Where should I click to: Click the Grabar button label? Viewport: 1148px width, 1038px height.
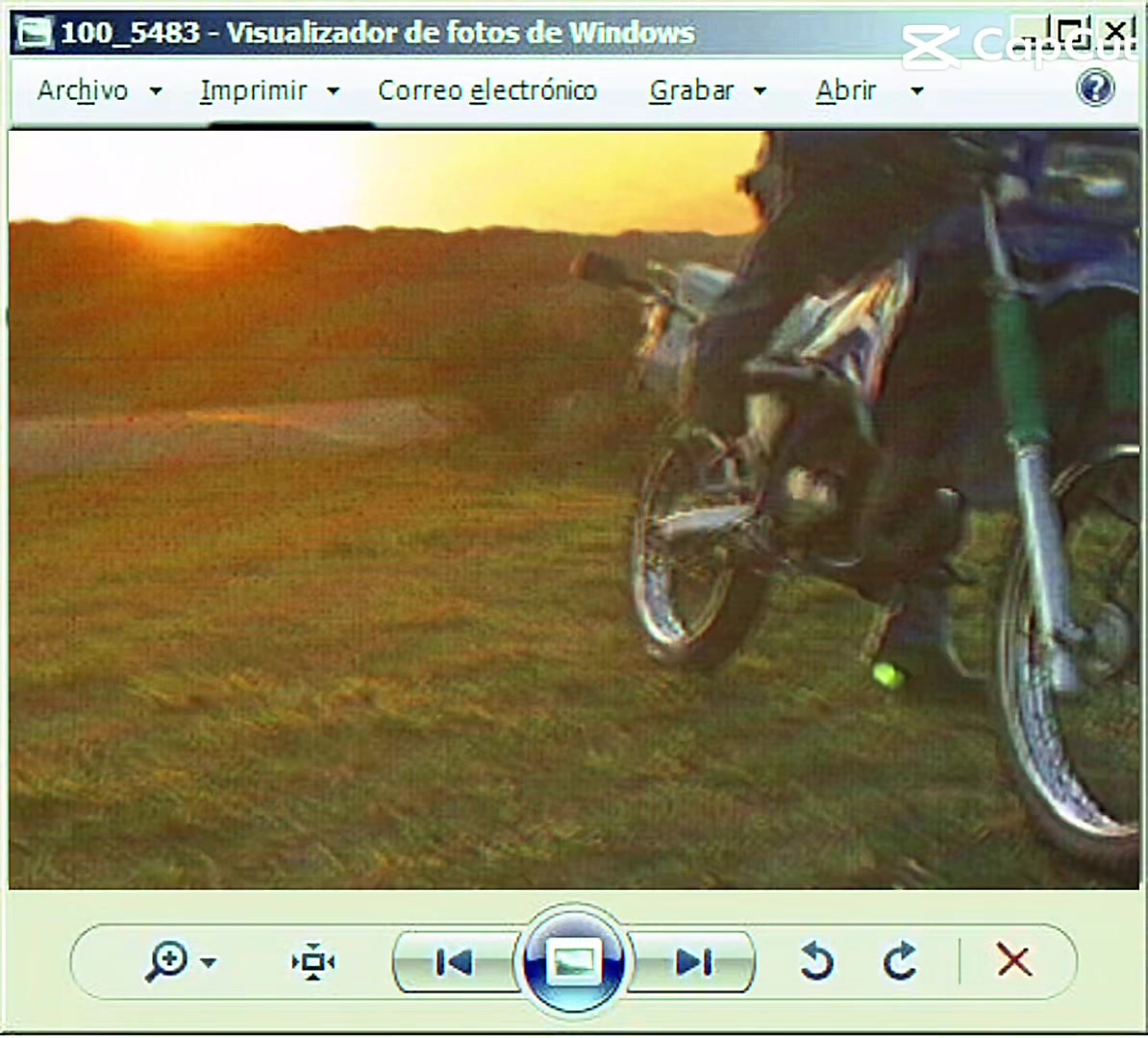(x=691, y=90)
